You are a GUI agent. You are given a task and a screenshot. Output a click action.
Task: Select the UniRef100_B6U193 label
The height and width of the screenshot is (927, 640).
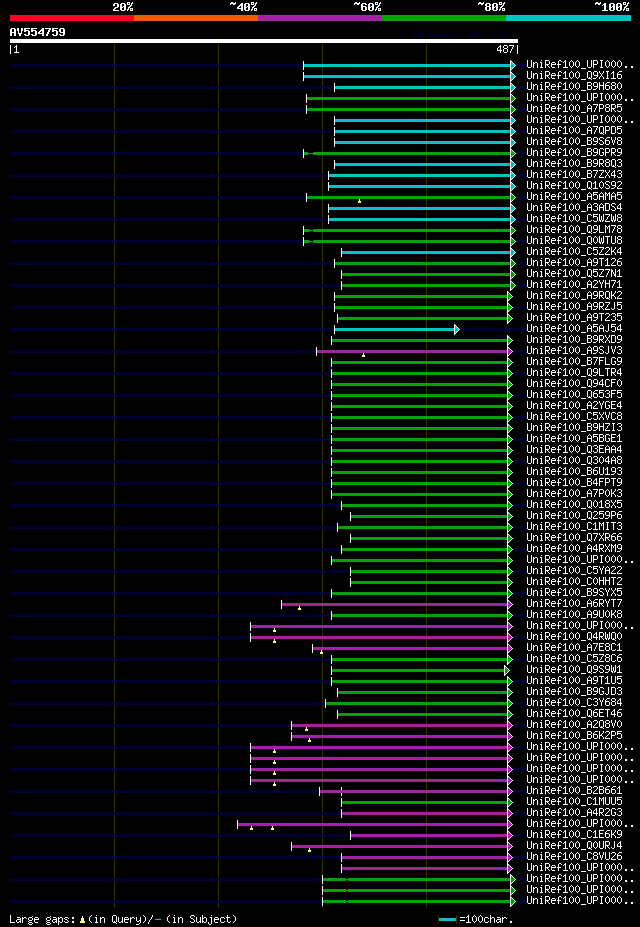click(574, 471)
